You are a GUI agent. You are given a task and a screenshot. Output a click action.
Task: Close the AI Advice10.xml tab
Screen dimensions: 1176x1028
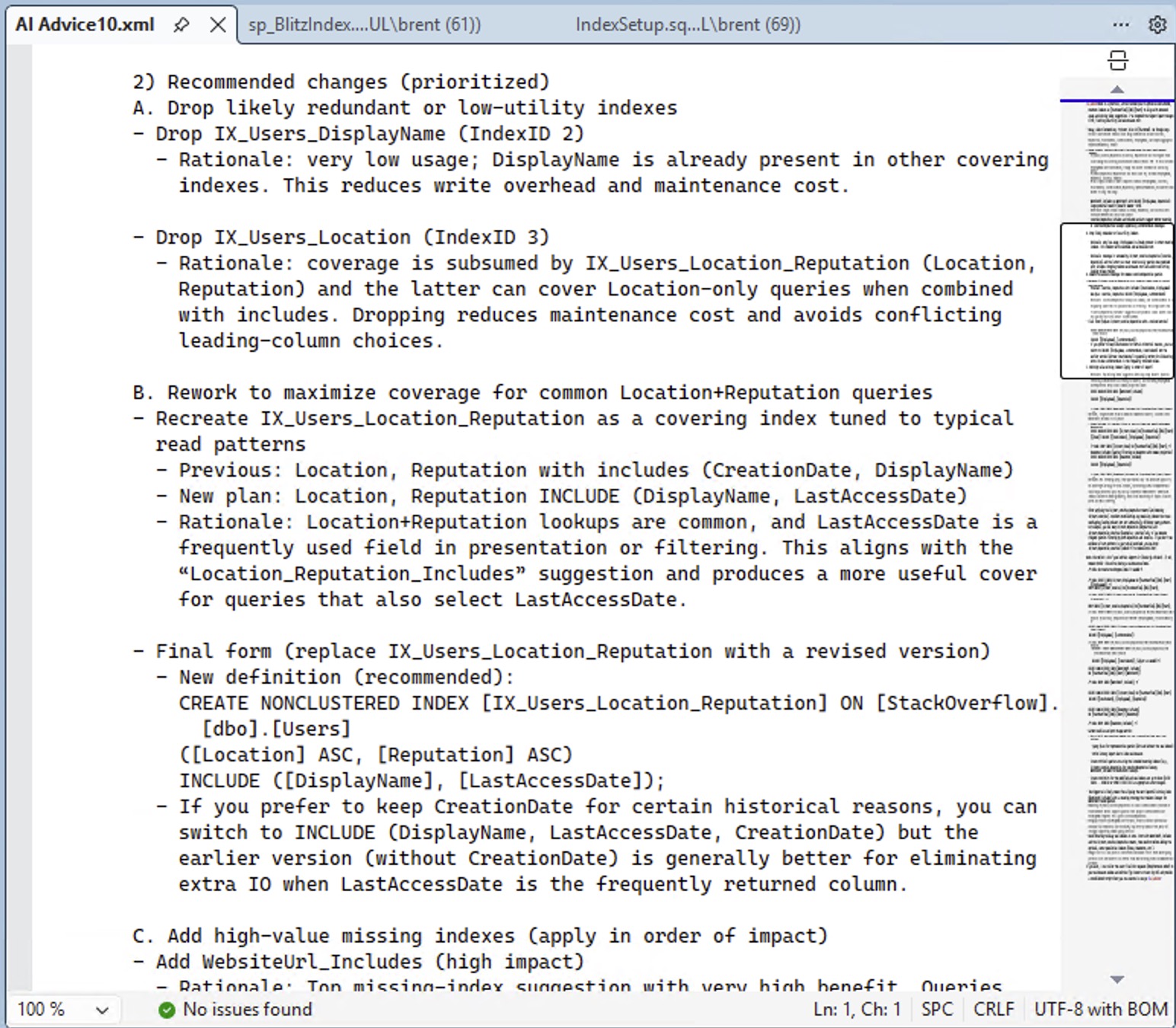pyautogui.click(x=218, y=25)
